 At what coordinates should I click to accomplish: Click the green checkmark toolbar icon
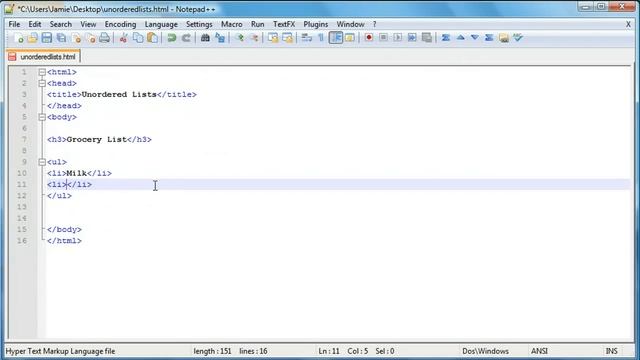pos(518,38)
